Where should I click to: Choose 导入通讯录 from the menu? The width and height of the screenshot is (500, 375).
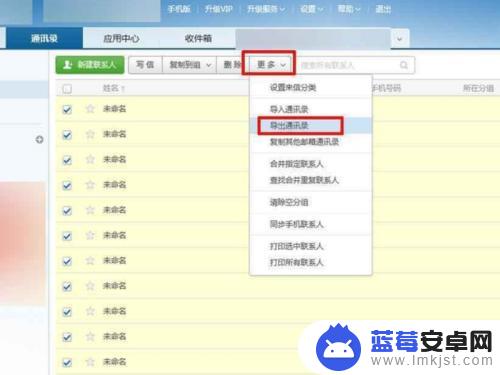pyautogui.click(x=311, y=109)
